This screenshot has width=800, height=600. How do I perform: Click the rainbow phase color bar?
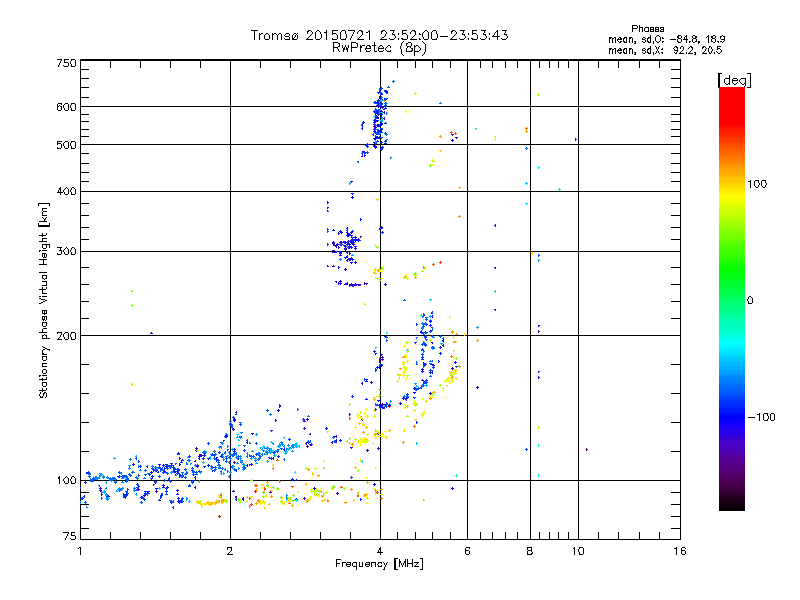732,298
